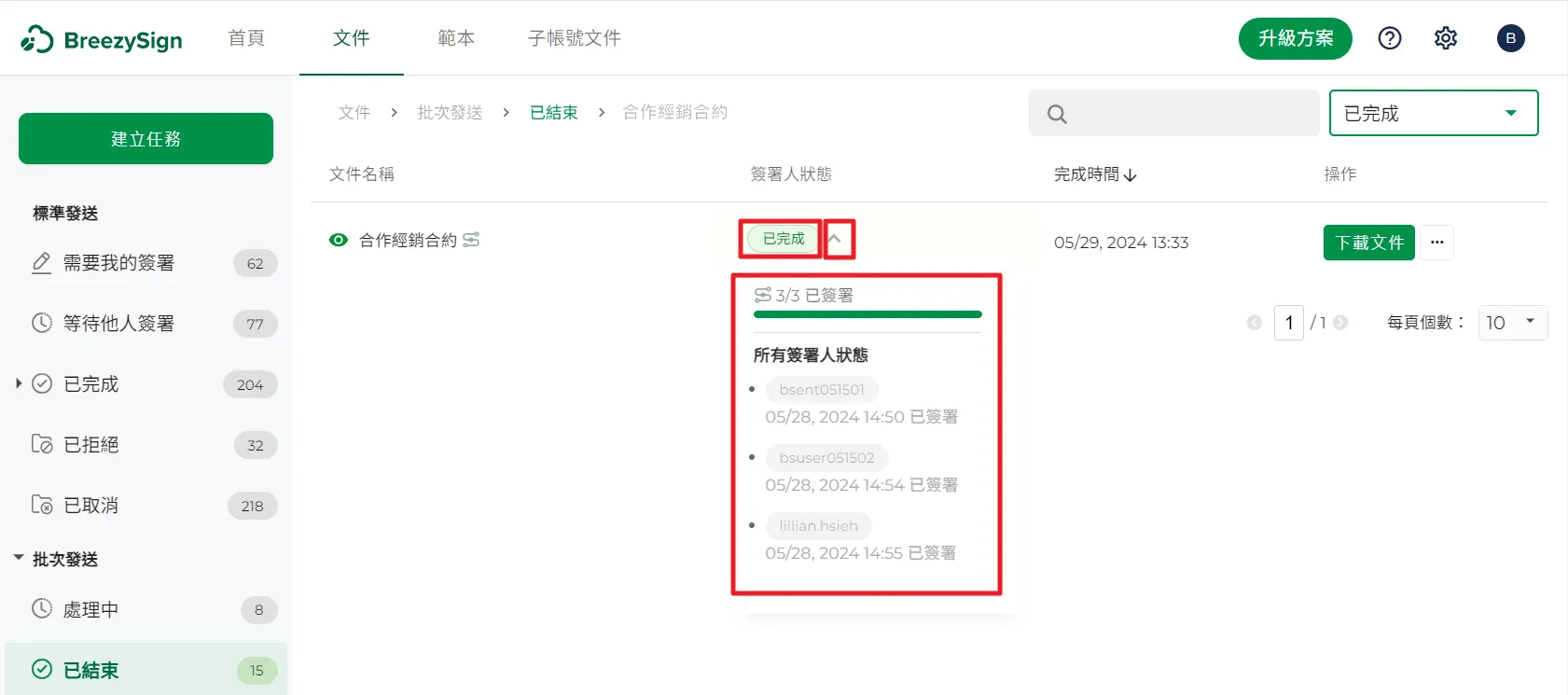Go to the 子帳號文件 tab
This screenshot has width=1568, height=695.
pos(574,38)
